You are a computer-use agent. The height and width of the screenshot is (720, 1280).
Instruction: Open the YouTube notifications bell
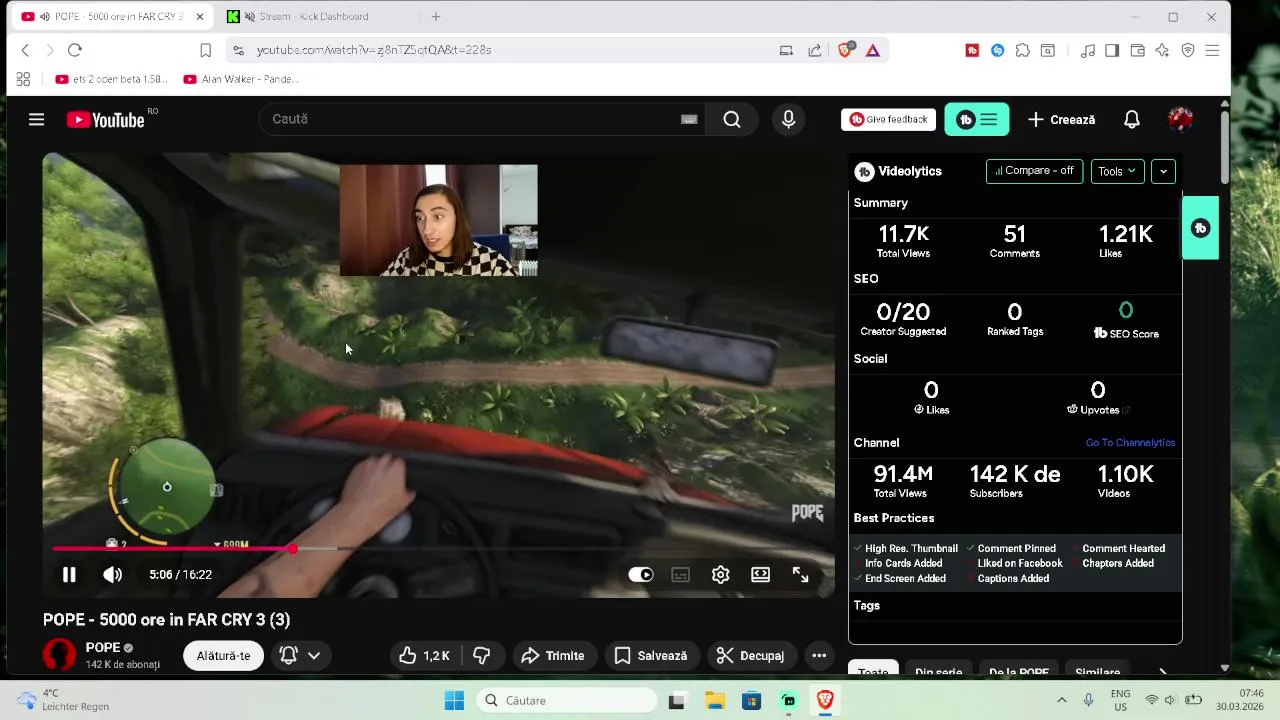coord(1132,120)
